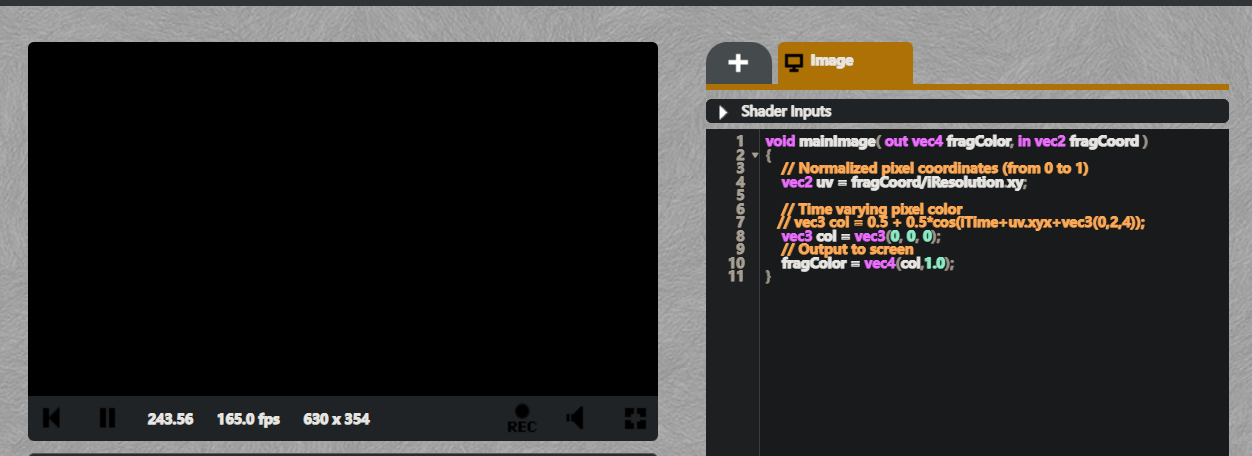This screenshot has height=456, width=1252.
Task: Click the vec2 uv assignment line
Action: tap(904, 182)
